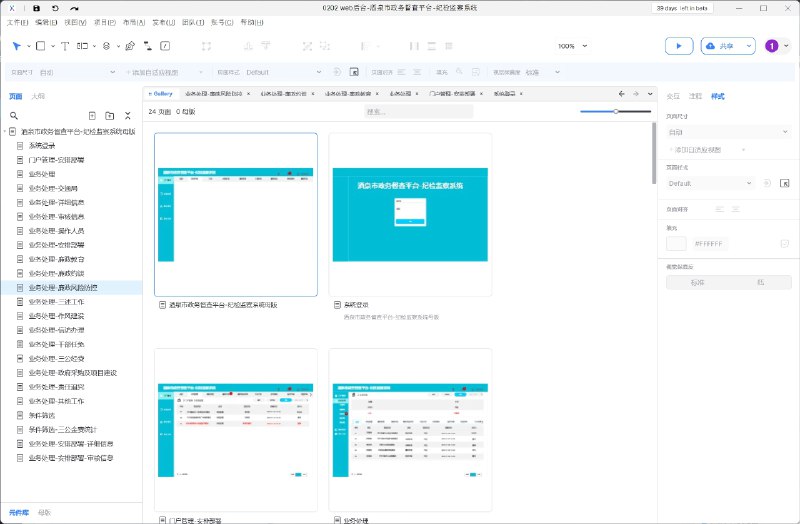The height and width of the screenshot is (524, 800).
Task: Open the white #FFFFFF fill color swatch
Action: [x=676, y=244]
